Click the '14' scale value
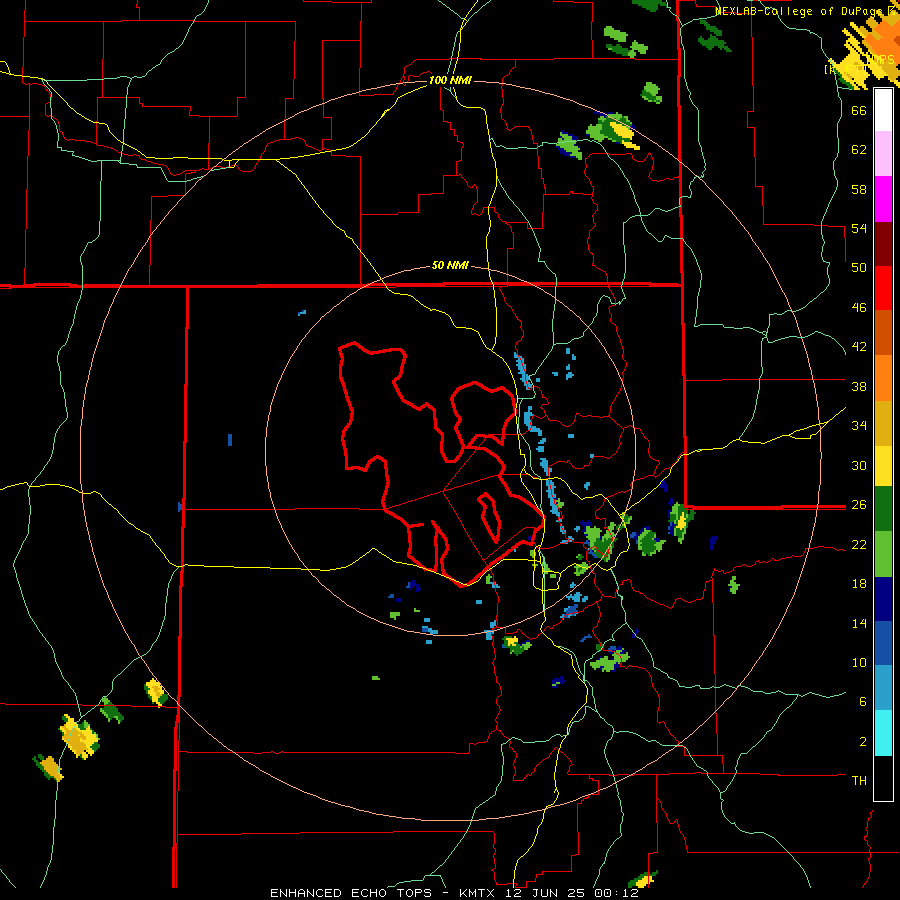This screenshot has width=900, height=900. [x=859, y=623]
